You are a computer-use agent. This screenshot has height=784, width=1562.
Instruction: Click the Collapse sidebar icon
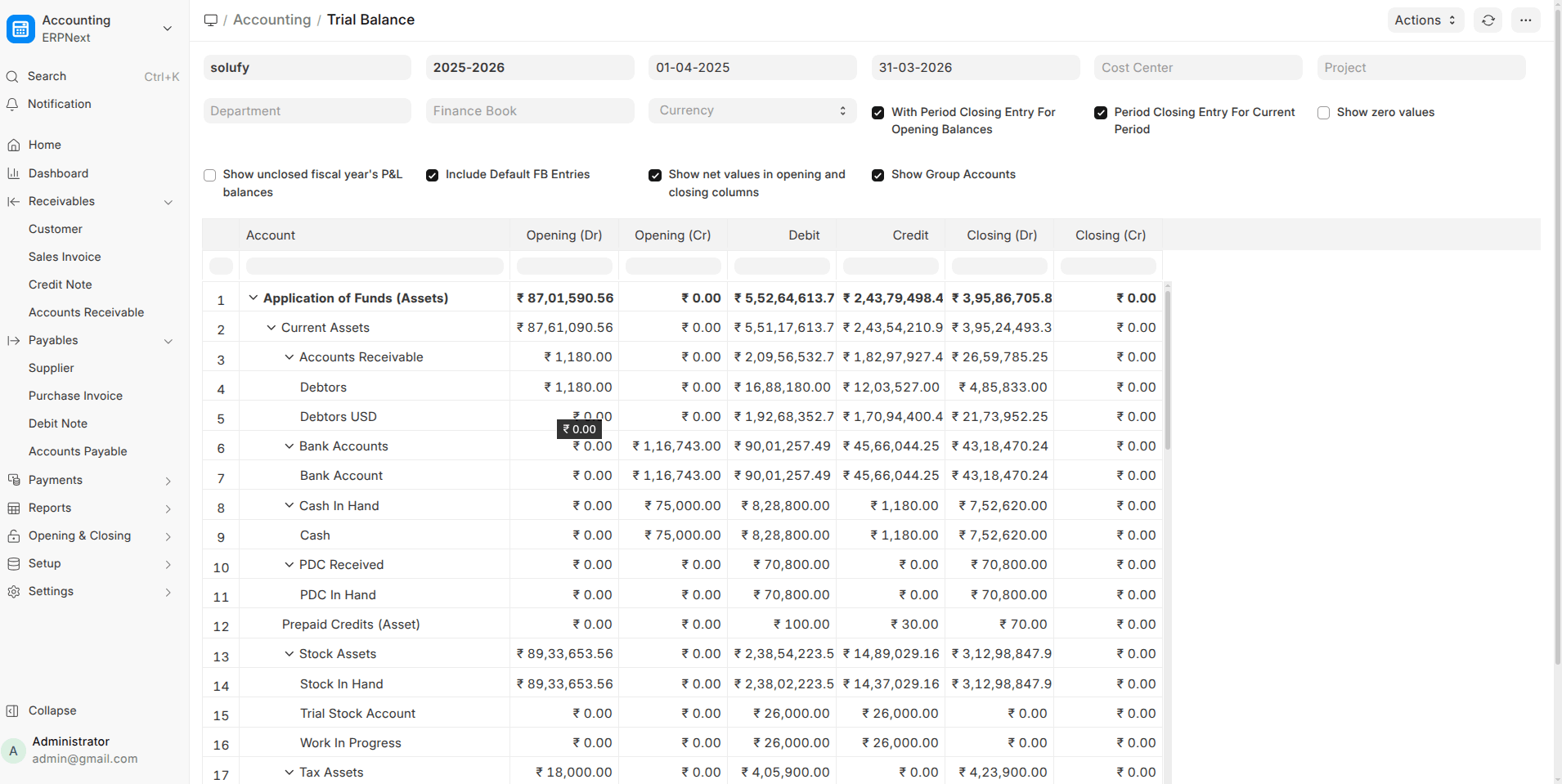[x=12, y=711]
